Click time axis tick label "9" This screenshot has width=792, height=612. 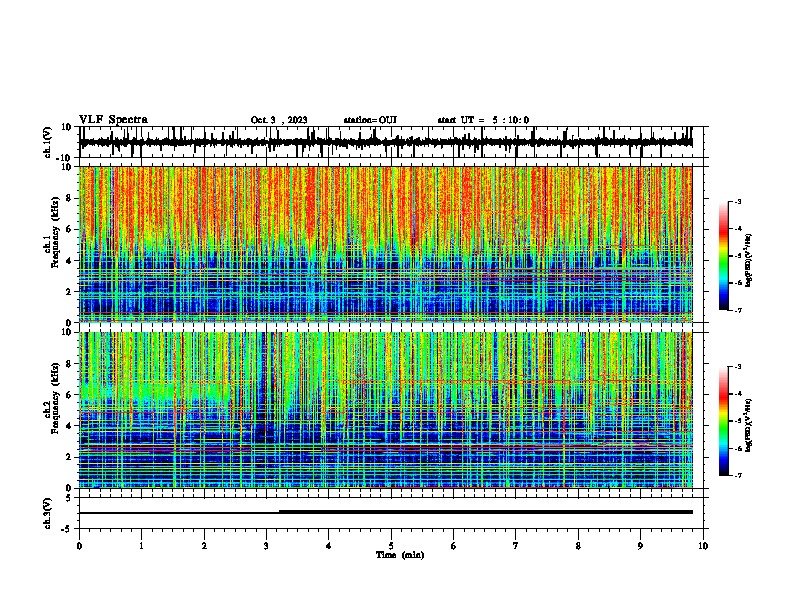point(640,546)
